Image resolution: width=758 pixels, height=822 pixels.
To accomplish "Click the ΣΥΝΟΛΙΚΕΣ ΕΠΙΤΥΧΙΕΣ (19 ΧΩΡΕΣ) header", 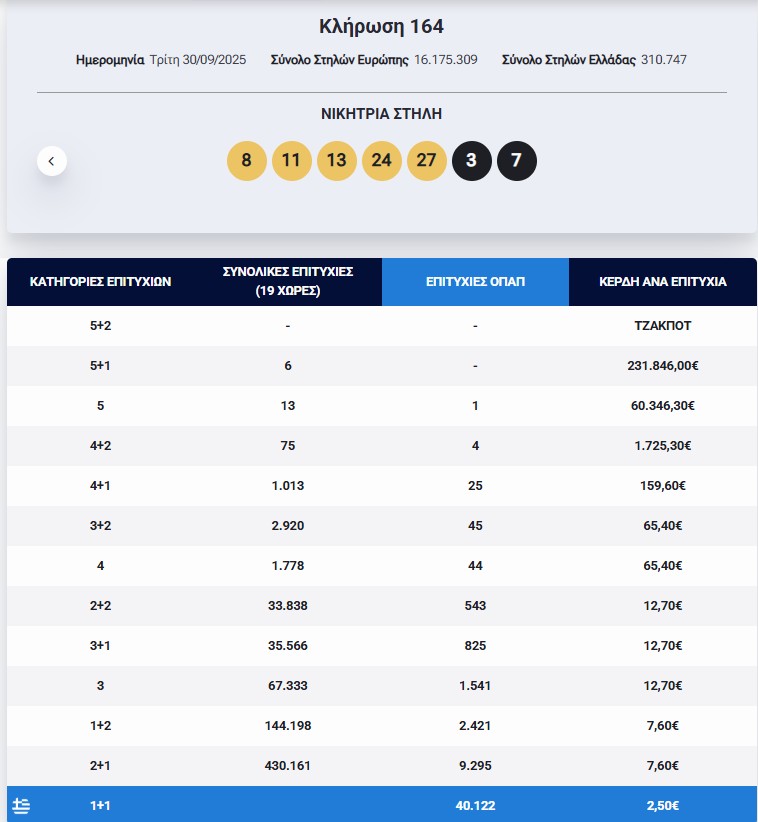I will pyautogui.click(x=288, y=282).
